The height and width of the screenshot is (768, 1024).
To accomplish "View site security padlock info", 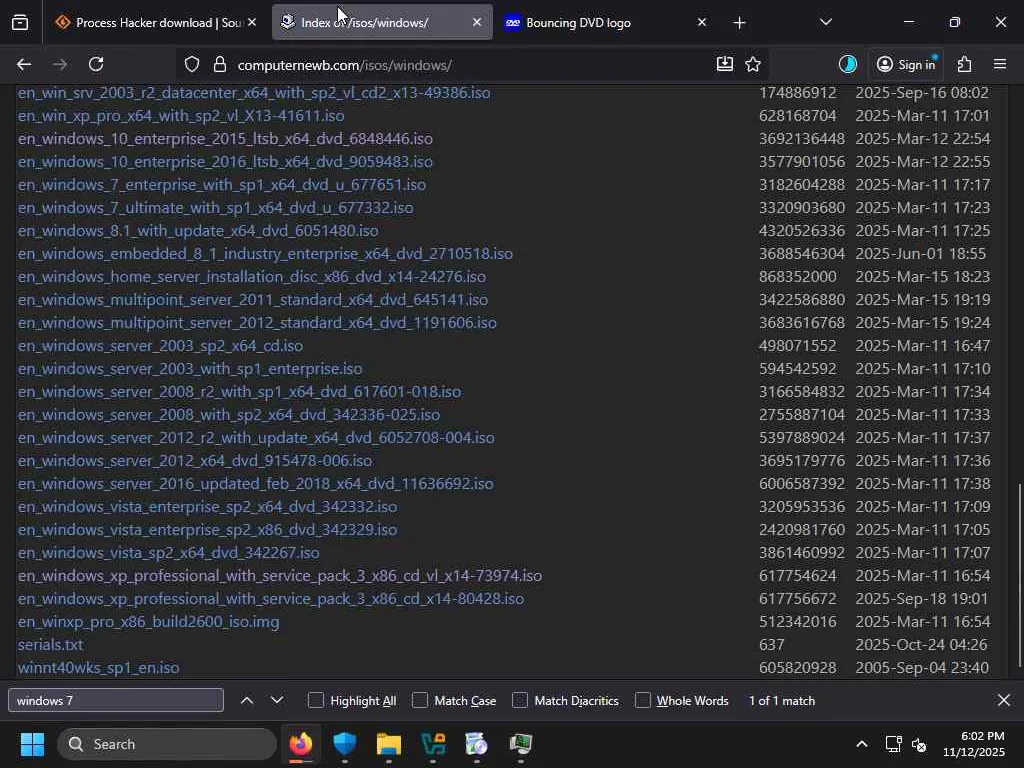I will (x=220, y=65).
